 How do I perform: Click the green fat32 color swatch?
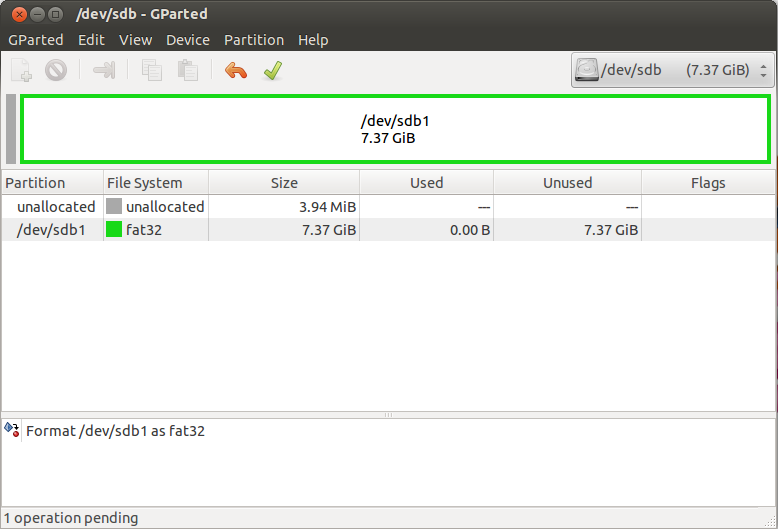[x=114, y=229]
